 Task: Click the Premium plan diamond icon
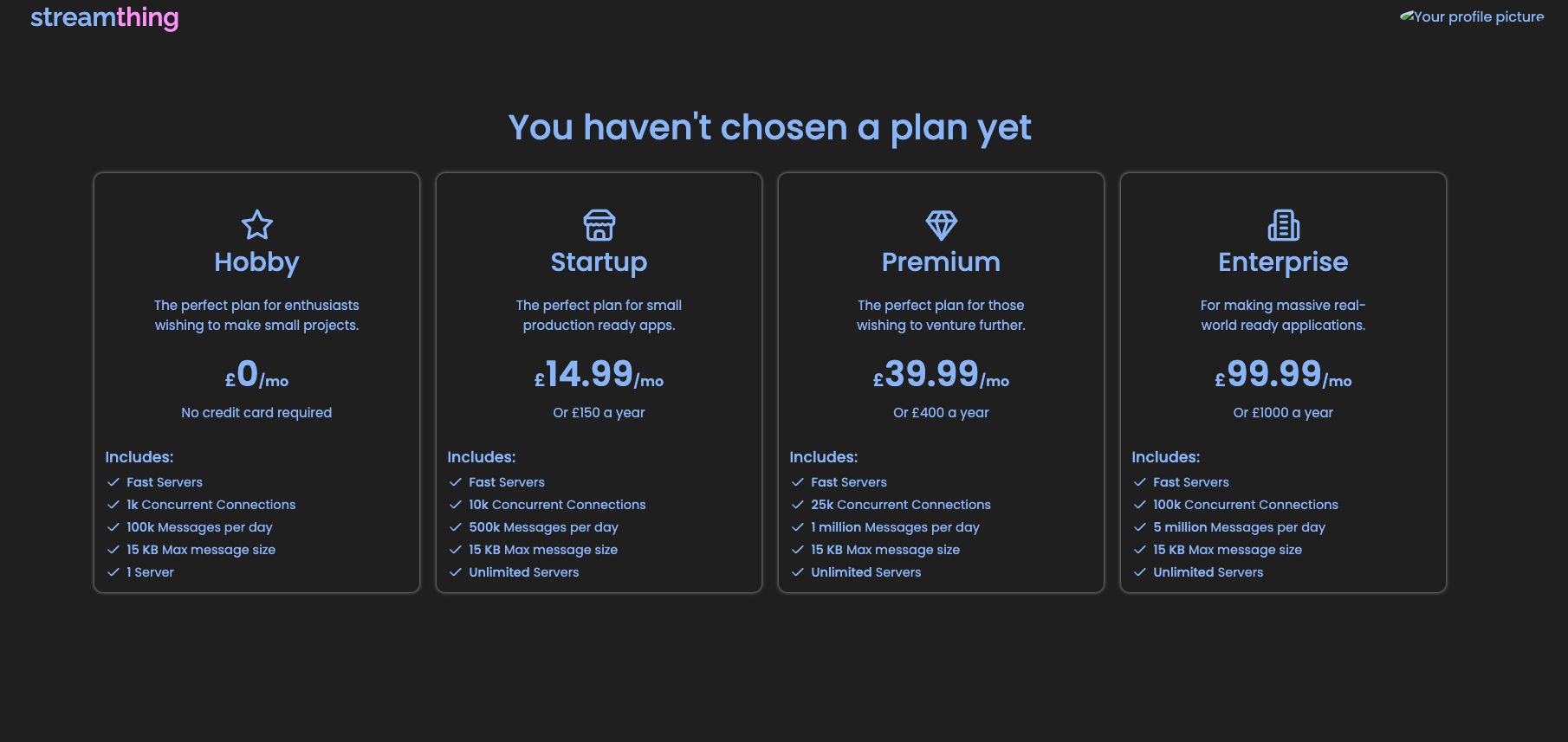click(941, 225)
